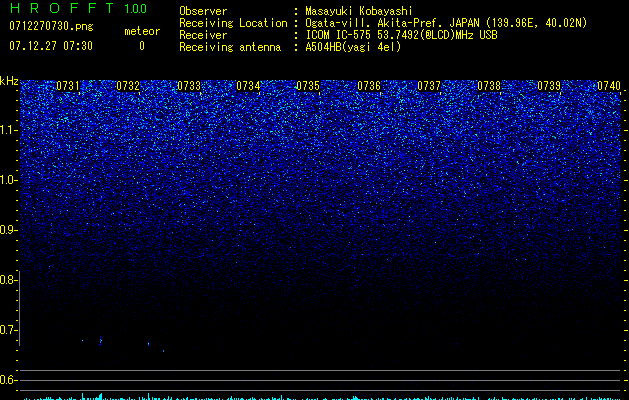629x400 pixels.
Task: Click the Receiving Location label
Action: (233, 23)
